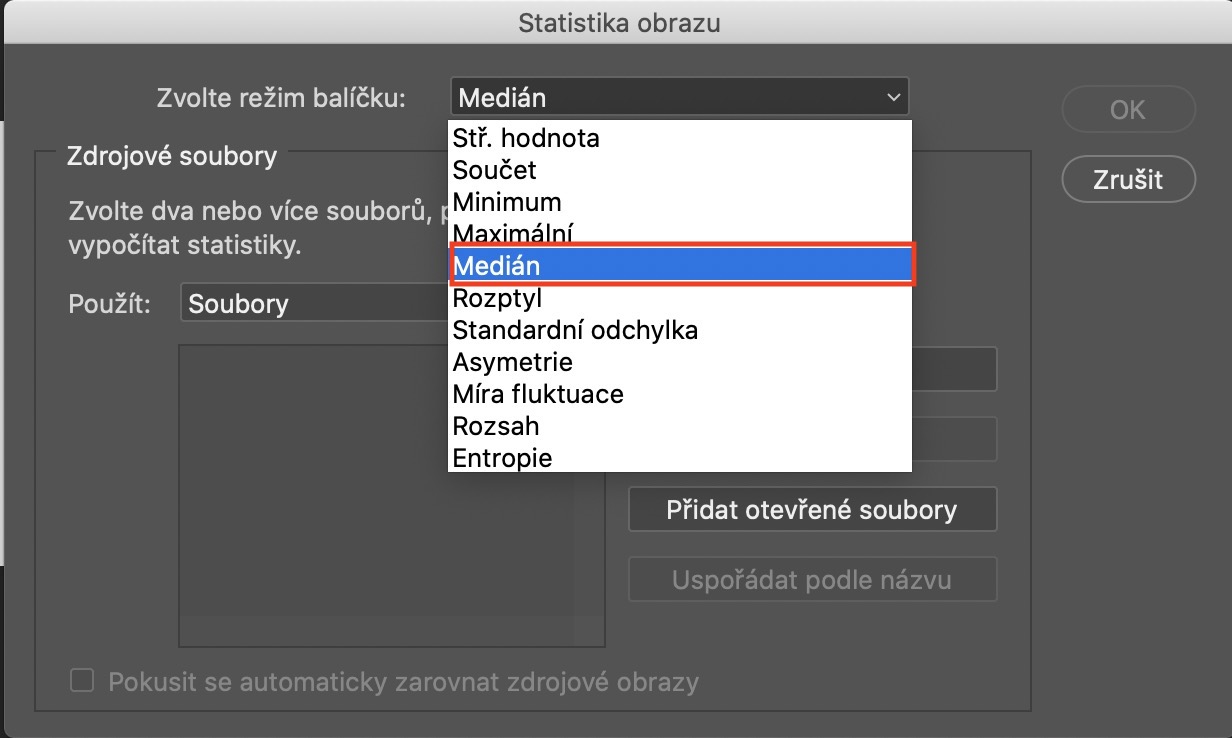
Task: Click Přidat otevřené soubory button
Action: point(812,510)
